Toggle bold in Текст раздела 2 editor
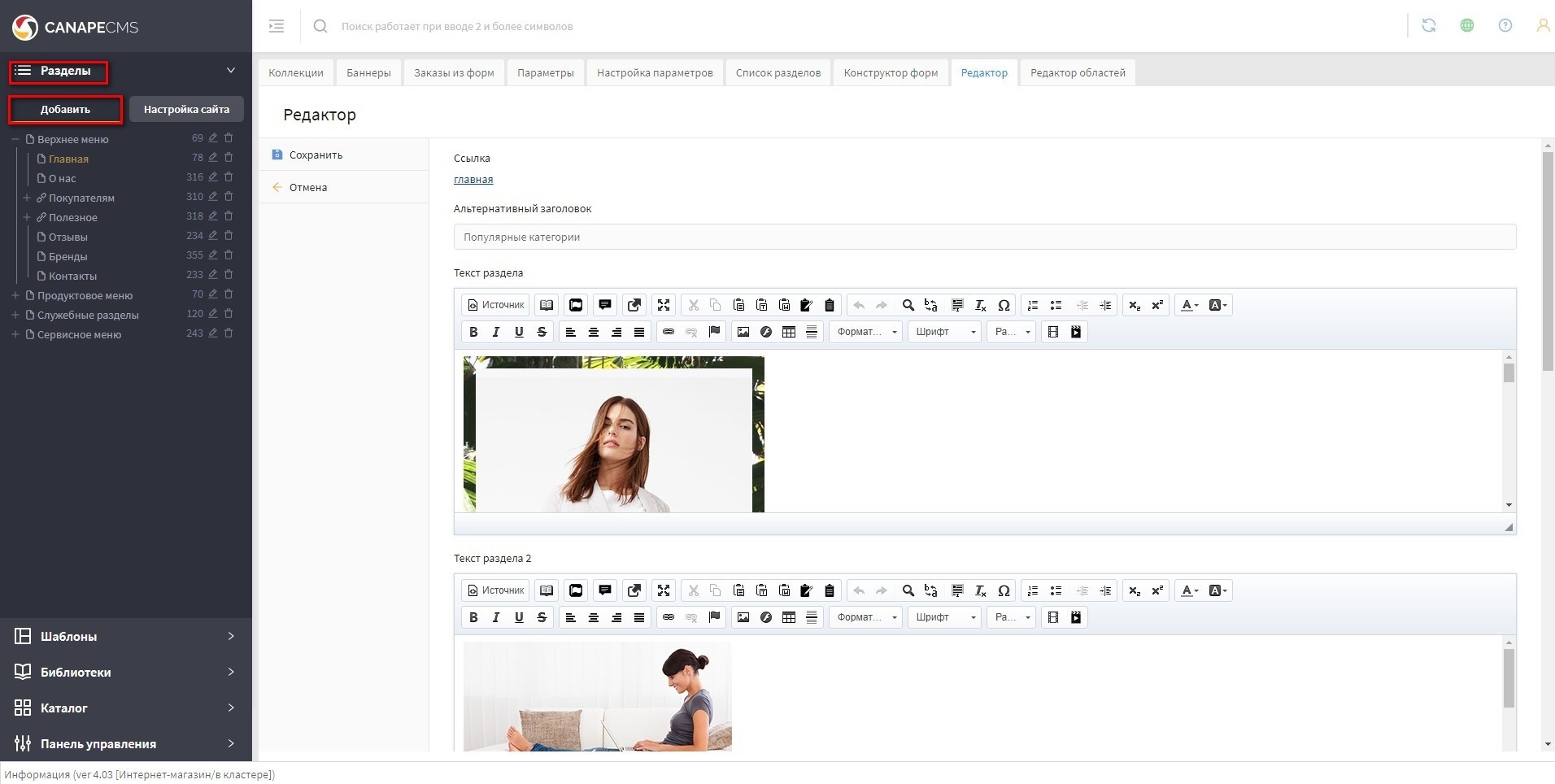This screenshot has width=1555, height=784. (473, 617)
